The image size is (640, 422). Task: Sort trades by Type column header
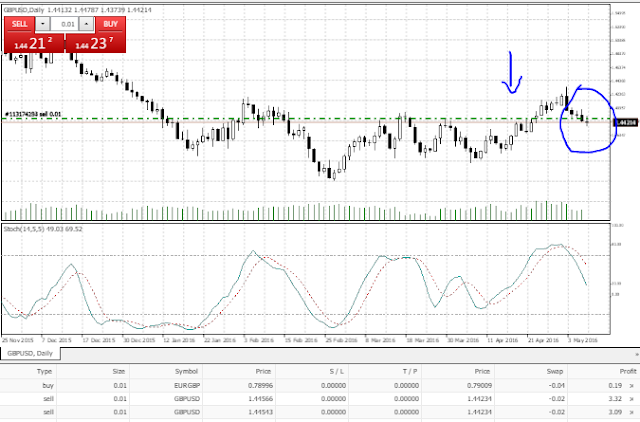44,371
